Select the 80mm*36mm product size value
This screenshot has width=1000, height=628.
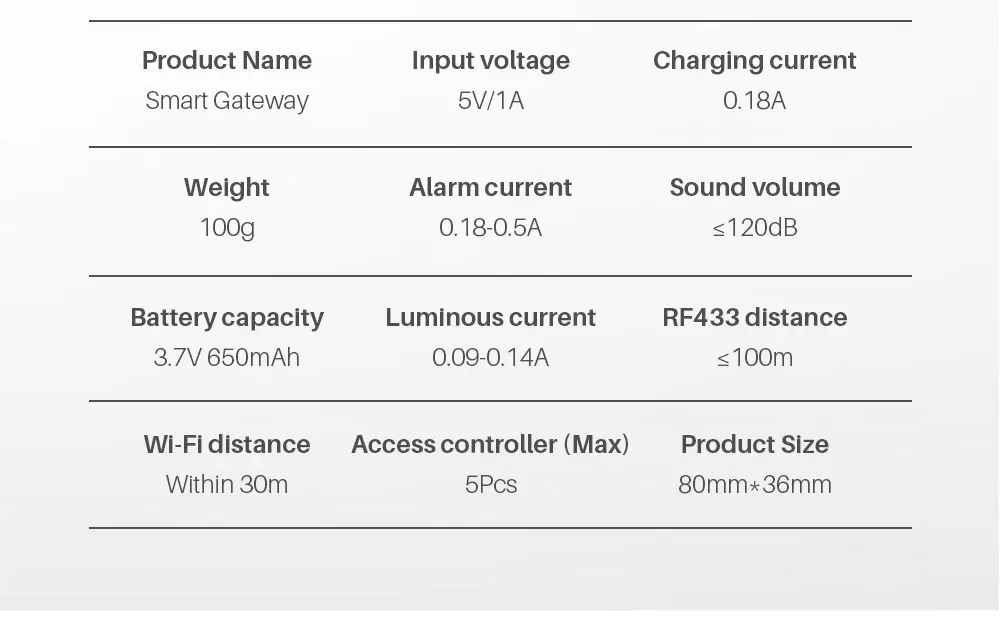point(754,485)
